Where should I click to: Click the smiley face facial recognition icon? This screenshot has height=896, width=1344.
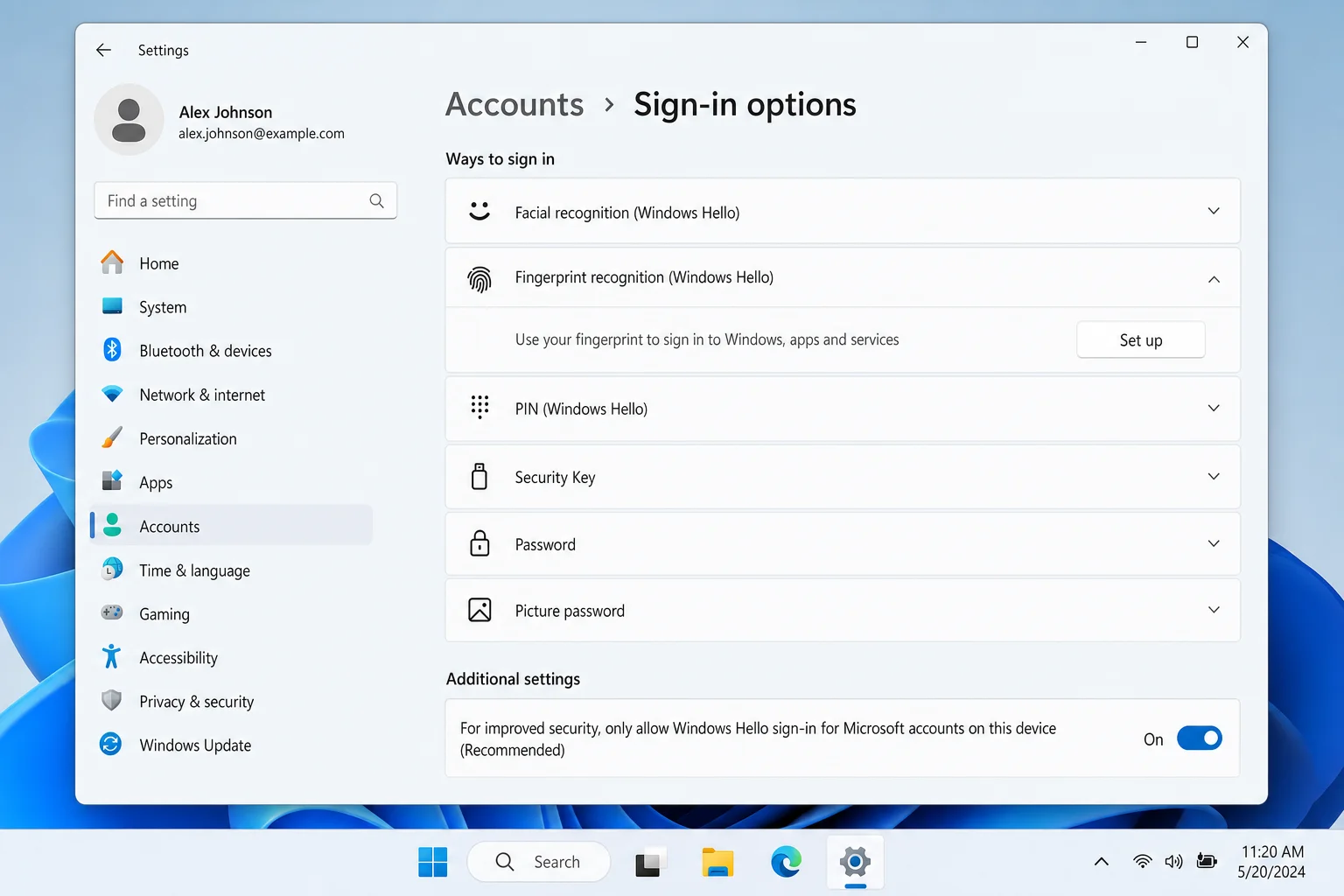(x=479, y=211)
